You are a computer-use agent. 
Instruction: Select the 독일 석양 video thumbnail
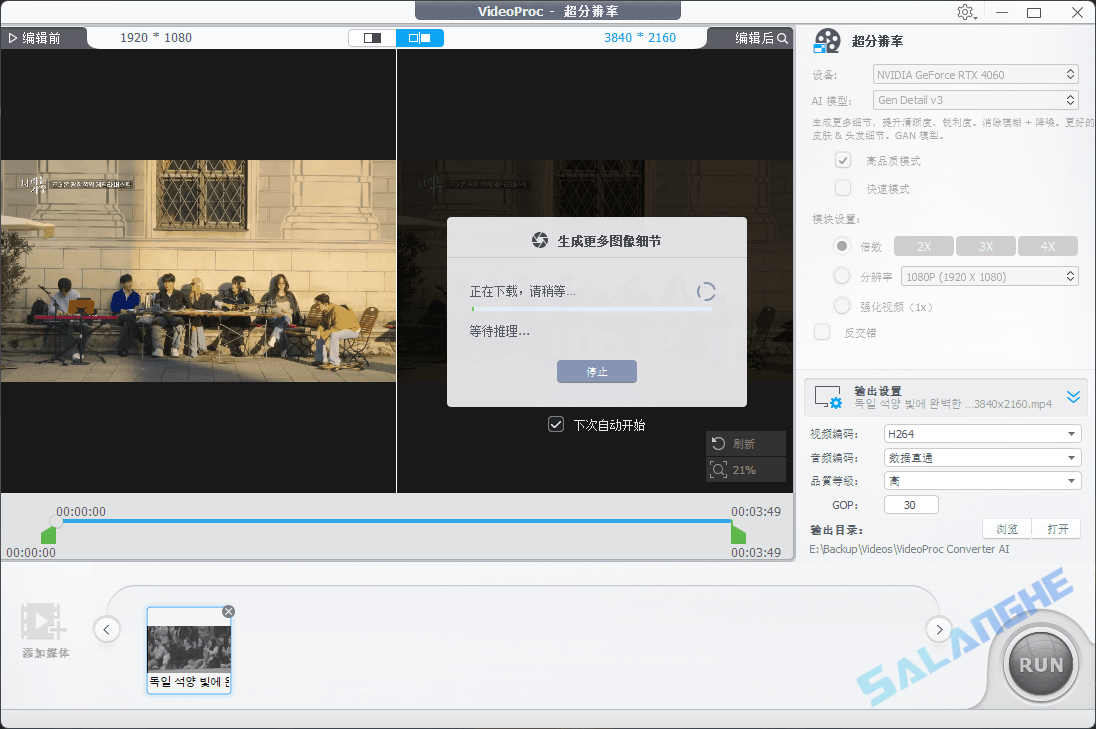pos(189,648)
